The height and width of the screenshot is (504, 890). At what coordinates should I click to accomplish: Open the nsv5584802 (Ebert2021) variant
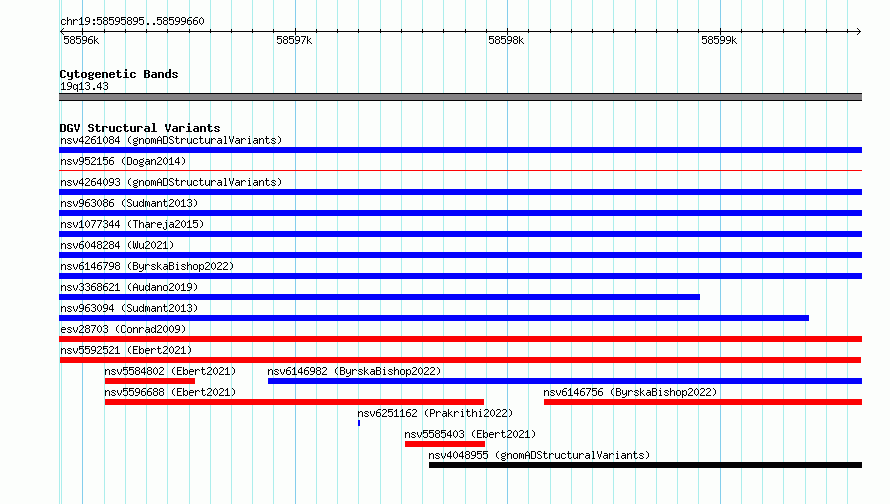[x=170, y=371]
